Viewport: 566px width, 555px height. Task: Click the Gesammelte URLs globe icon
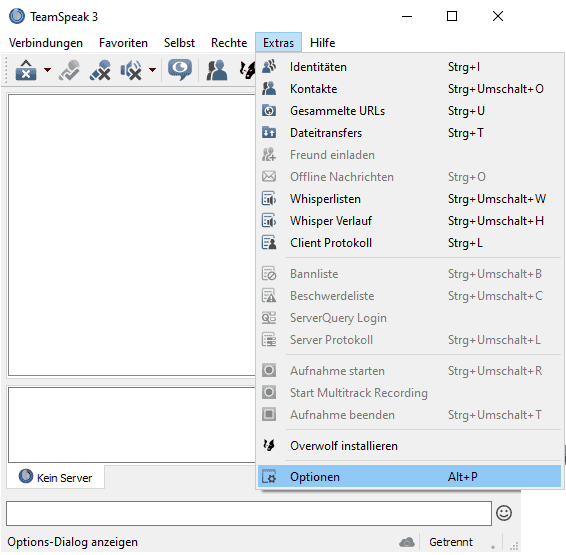click(x=269, y=111)
